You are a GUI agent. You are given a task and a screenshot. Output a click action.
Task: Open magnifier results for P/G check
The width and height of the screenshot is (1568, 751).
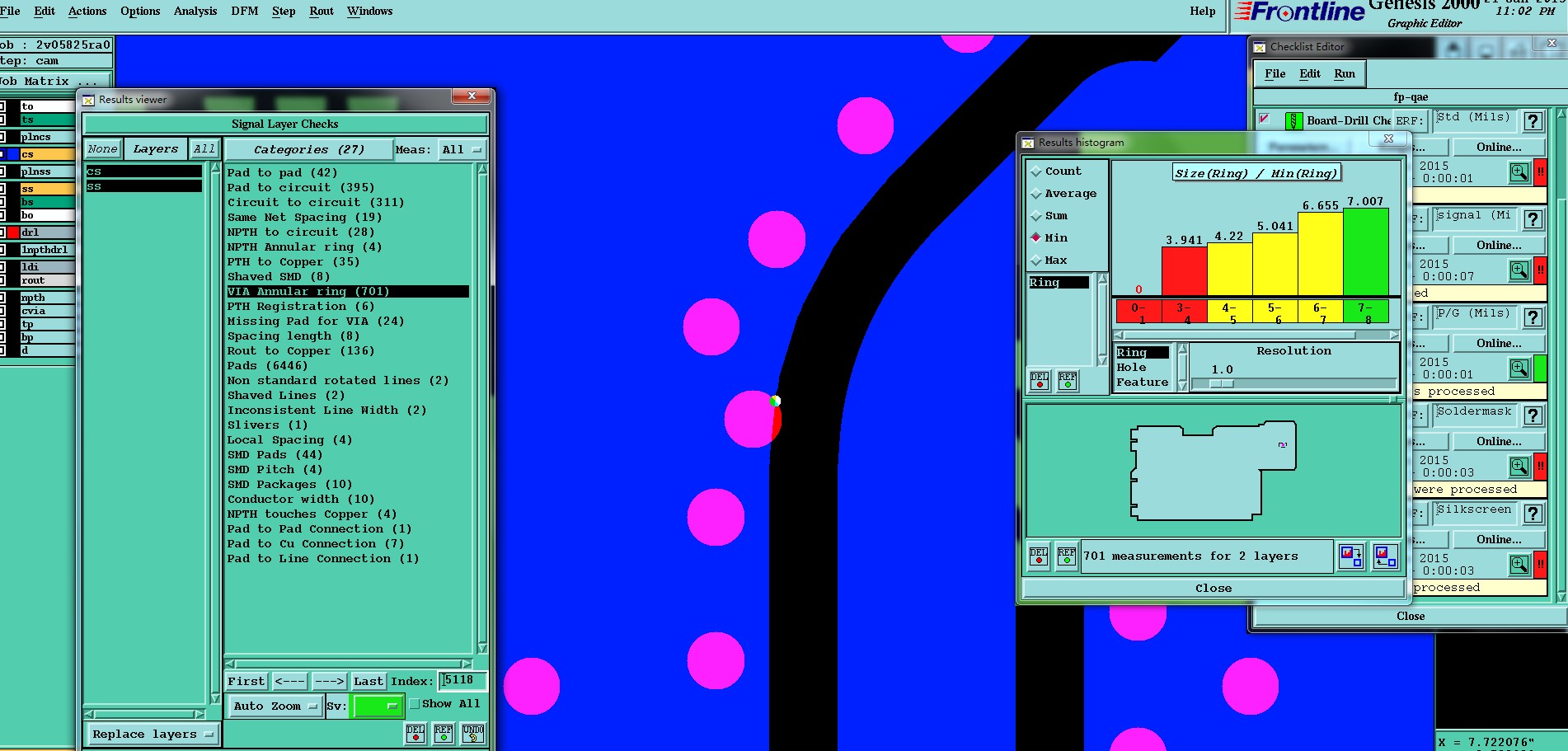(1519, 368)
